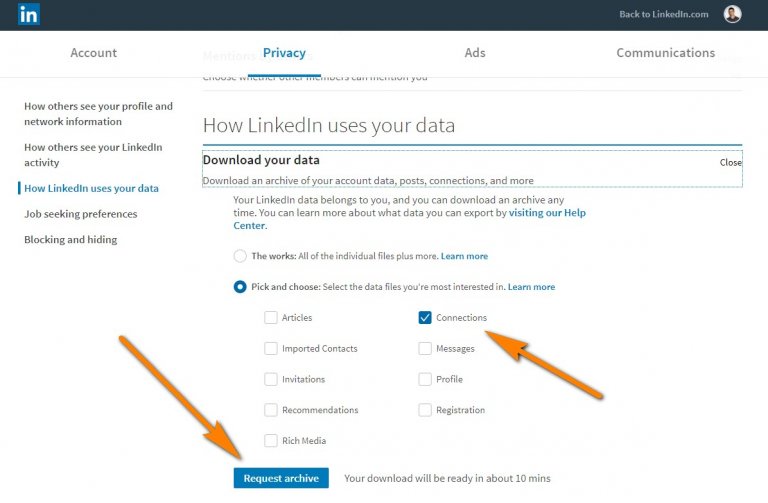Open the profile avatar menu
Viewport: 768px width, 503px height.
[x=732, y=14]
